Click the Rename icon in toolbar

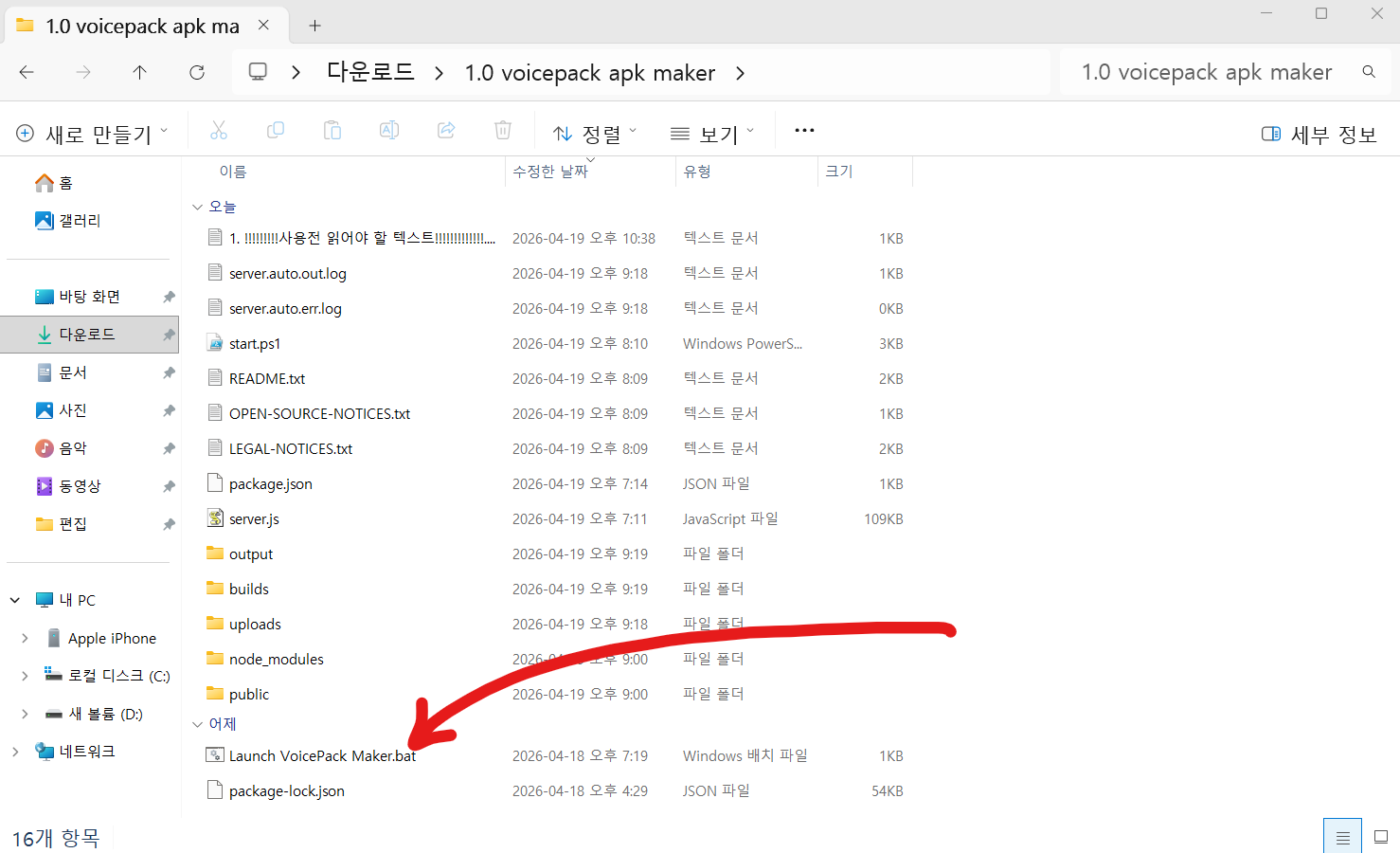[389, 131]
